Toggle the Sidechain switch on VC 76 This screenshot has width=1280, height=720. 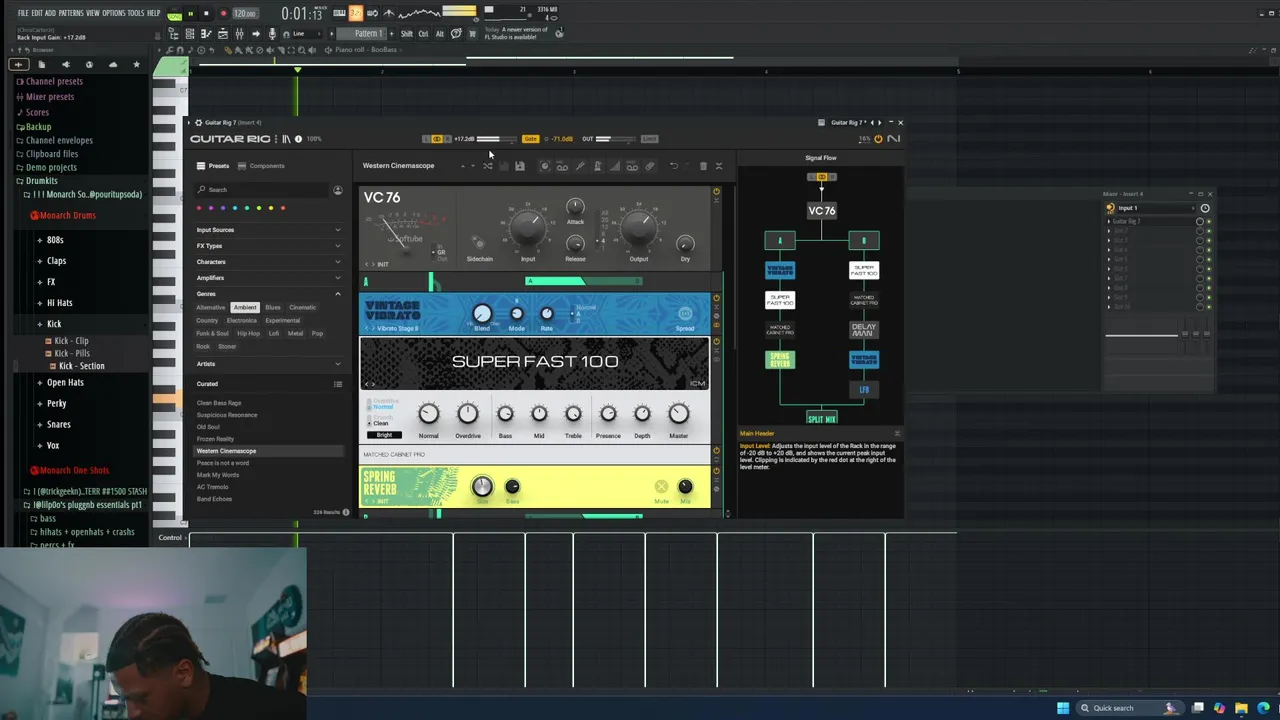(x=479, y=243)
